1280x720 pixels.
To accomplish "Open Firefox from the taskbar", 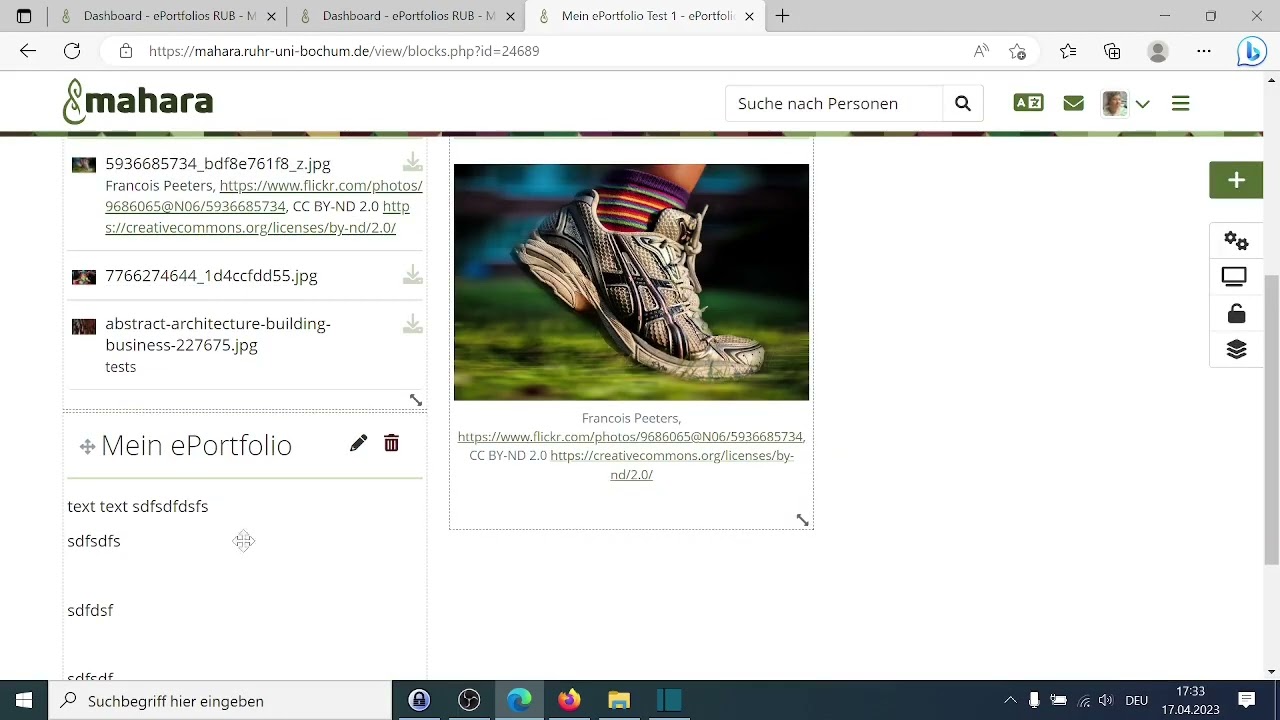I will click(x=568, y=701).
